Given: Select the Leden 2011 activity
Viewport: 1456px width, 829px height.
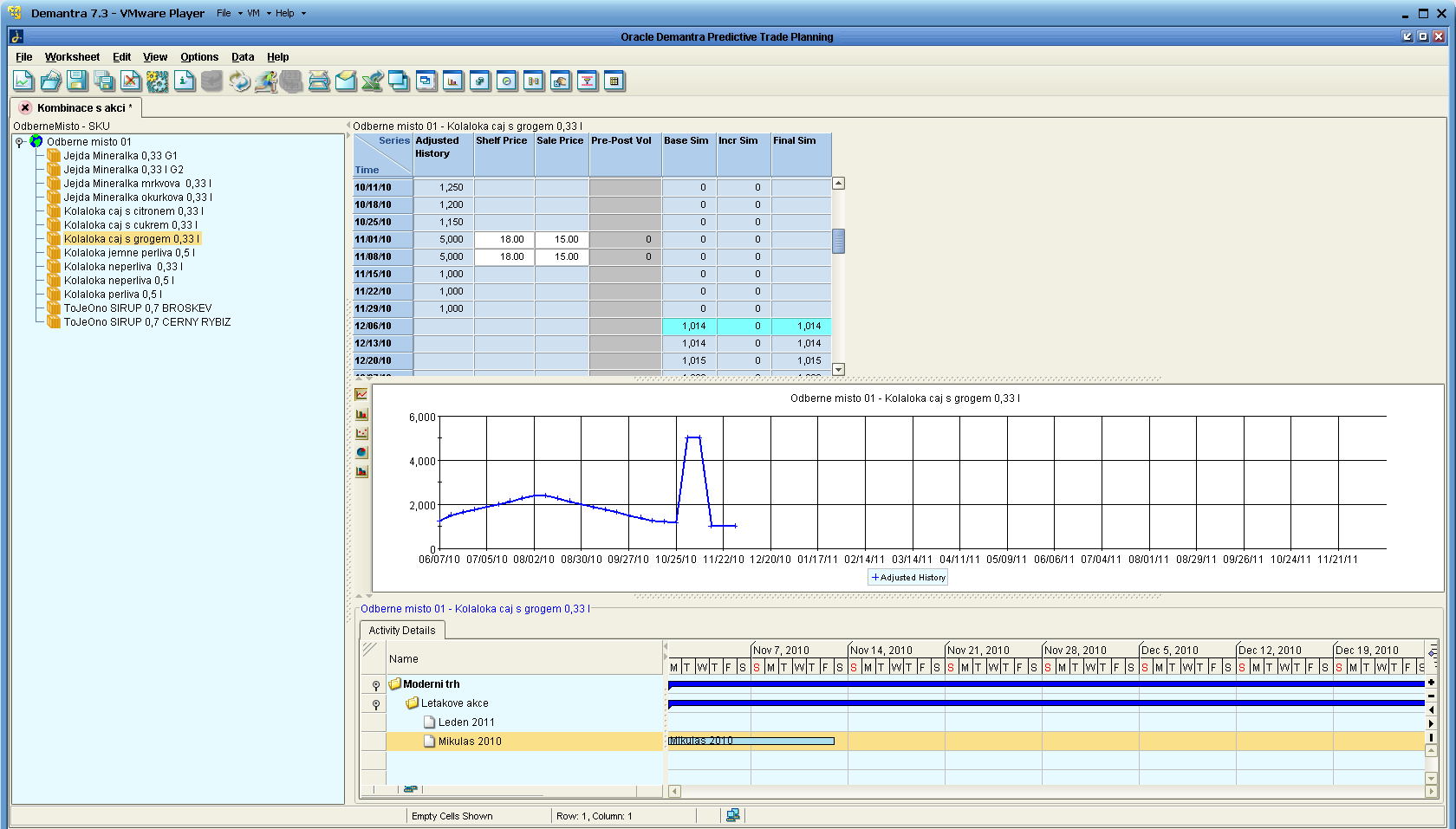Looking at the screenshot, I should [466, 722].
